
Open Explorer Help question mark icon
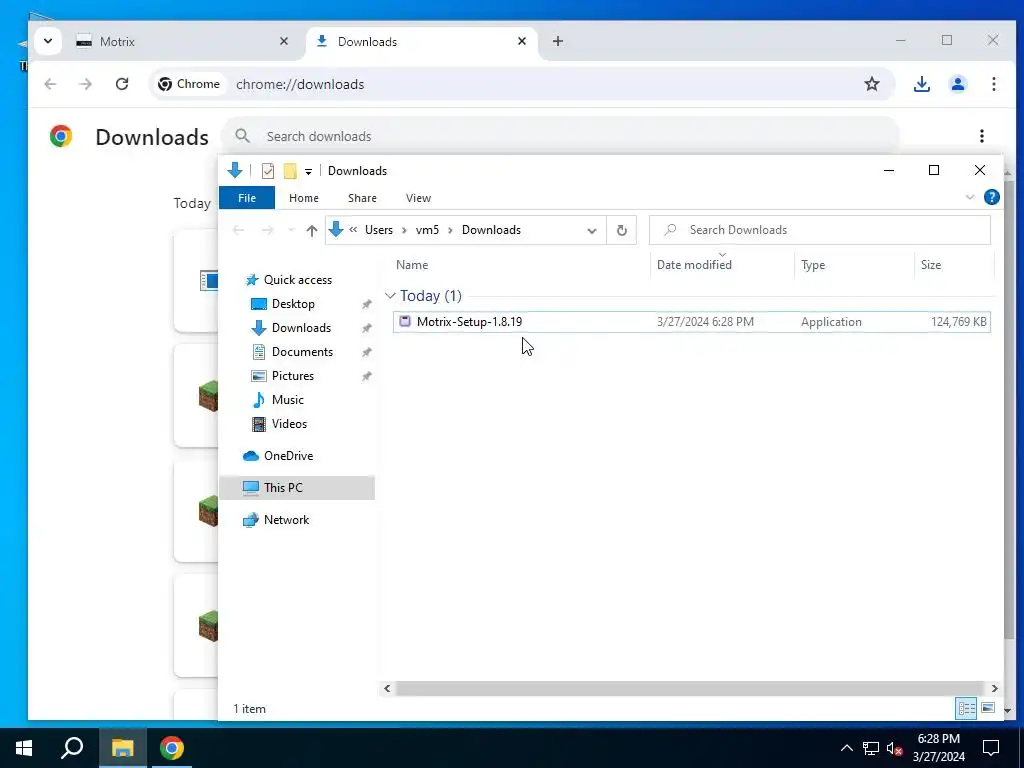991,197
